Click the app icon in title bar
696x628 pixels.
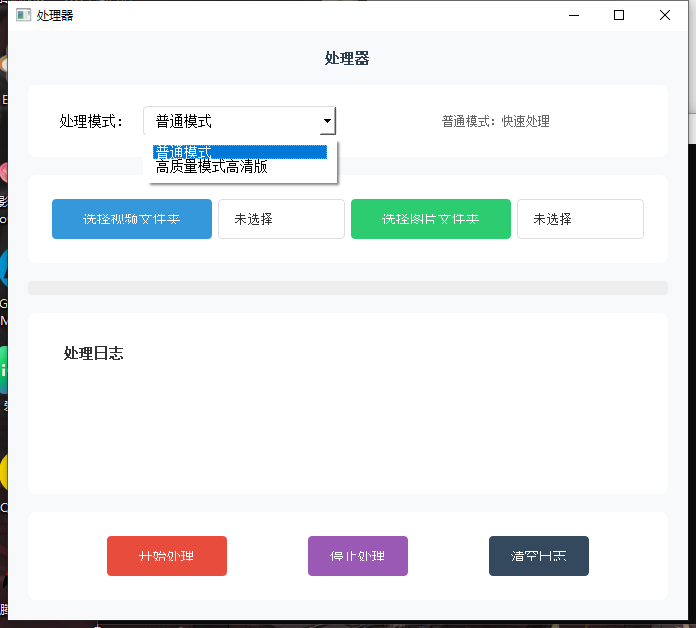click(x=23, y=16)
